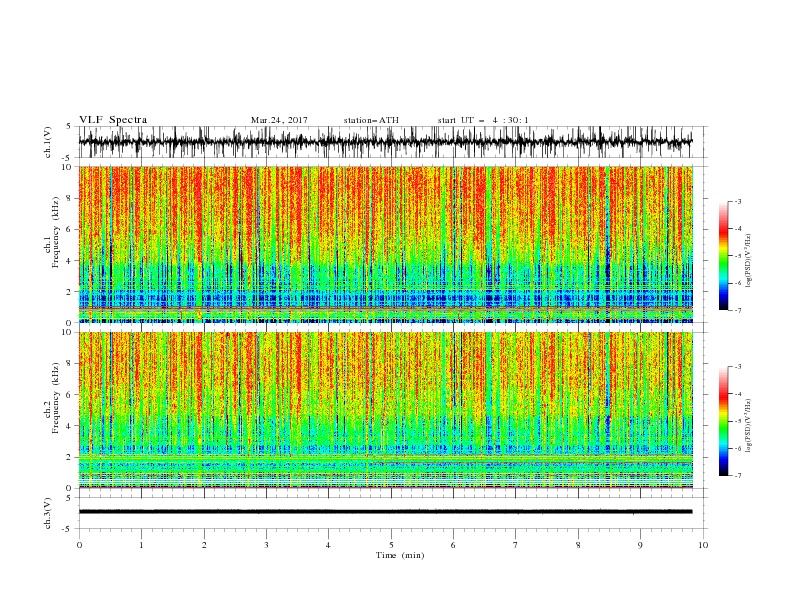Image resolution: width=792 pixels, height=612 pixels.
Task: Click the log(PSD) units label beside ch.1 color bar
Action: click(749, 261)
